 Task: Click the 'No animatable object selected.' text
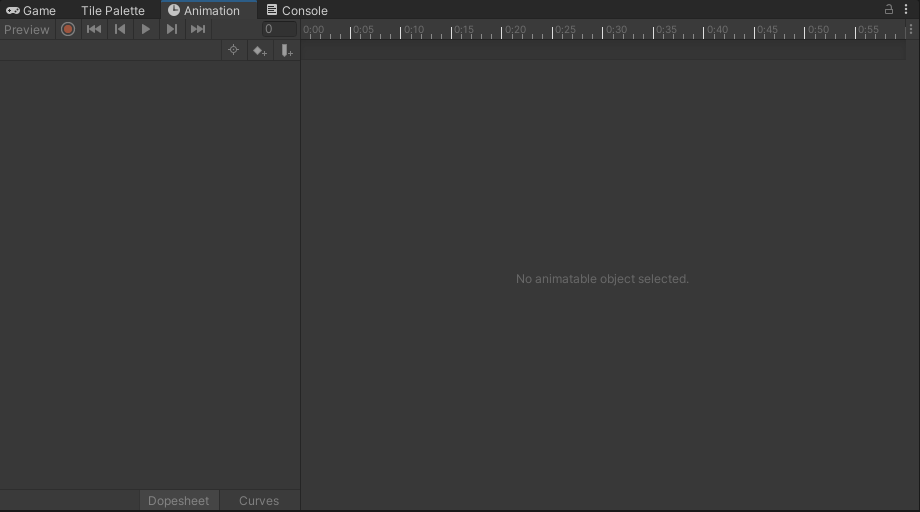click(x=602, y=279)
